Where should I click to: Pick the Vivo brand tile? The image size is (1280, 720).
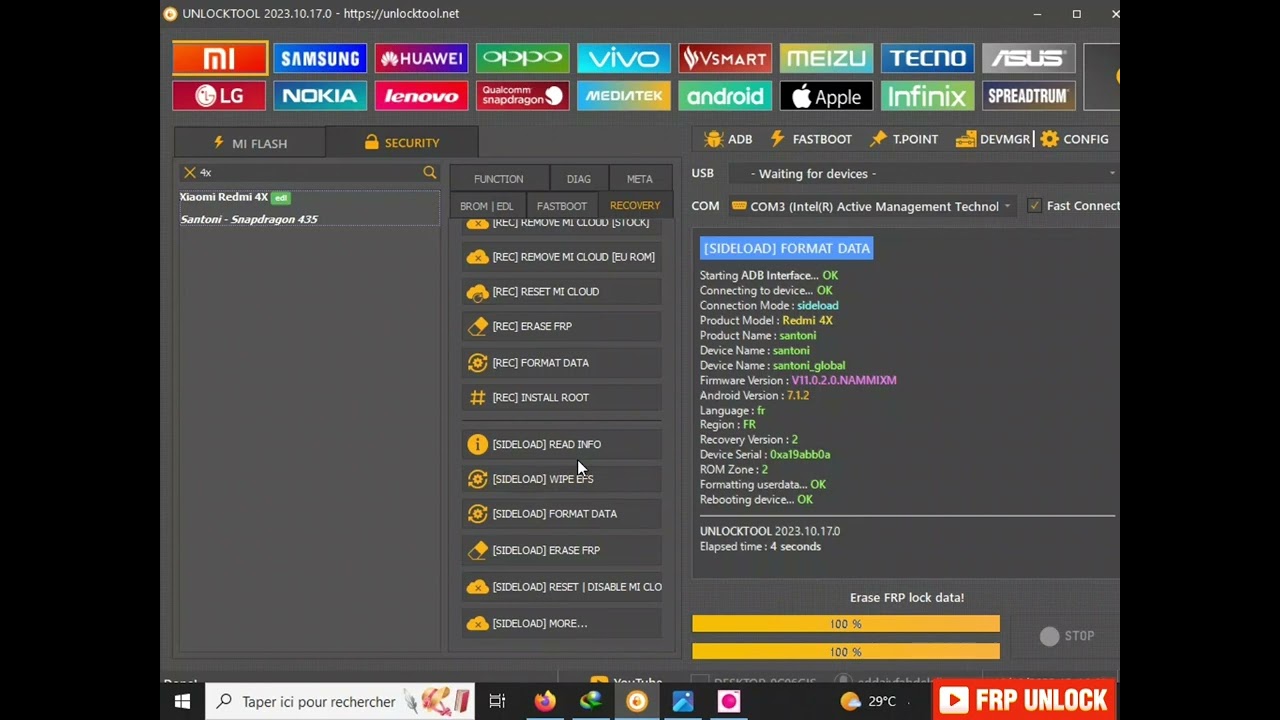coord(623,58)
